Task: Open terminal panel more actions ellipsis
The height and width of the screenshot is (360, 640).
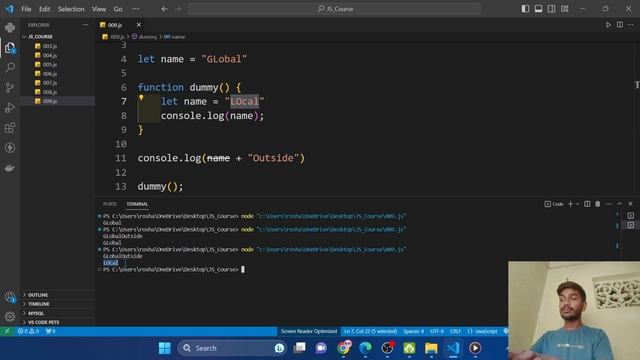Action: point(609,204)
